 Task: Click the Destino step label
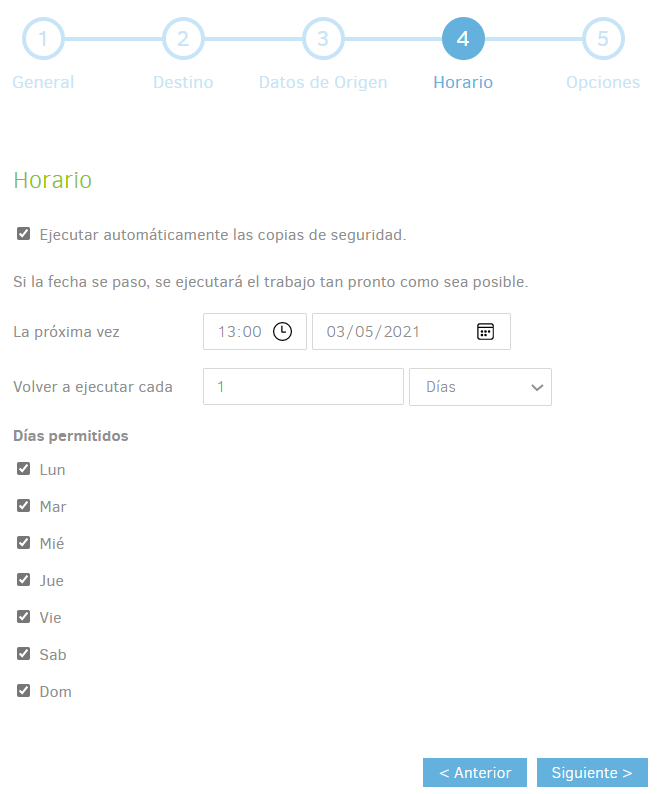(183, 83)
